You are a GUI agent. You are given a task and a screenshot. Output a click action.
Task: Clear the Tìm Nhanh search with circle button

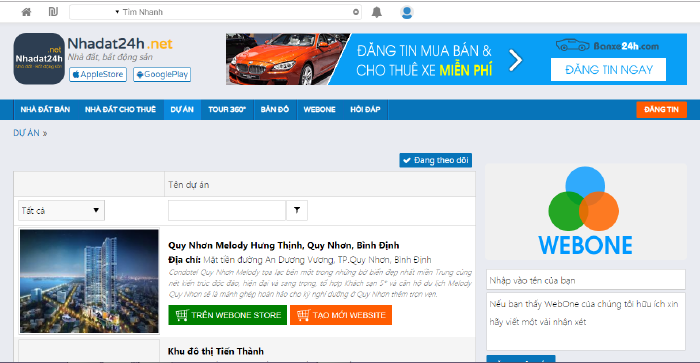(x=356, y=12)
